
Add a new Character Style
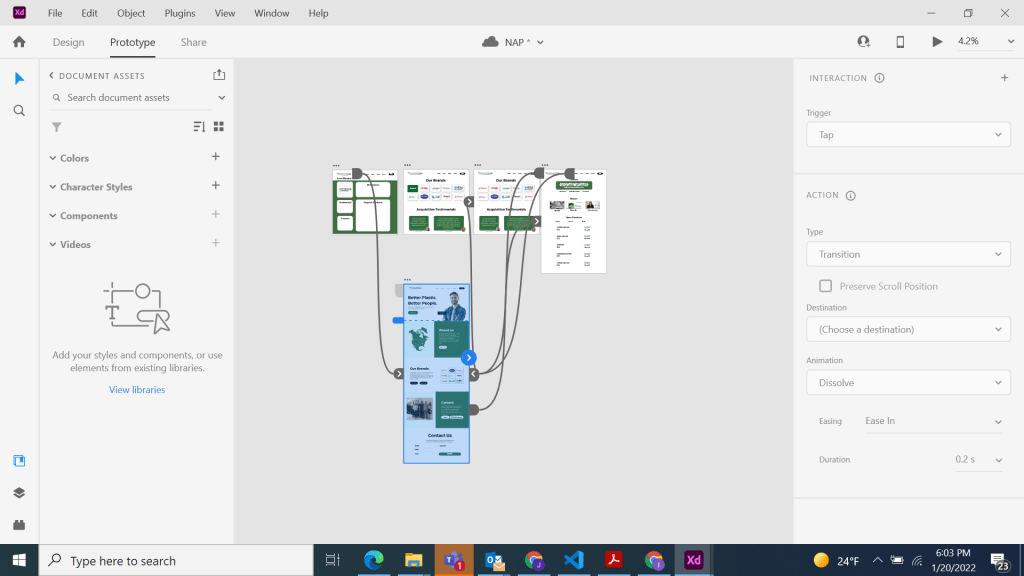tap(215, 186)
